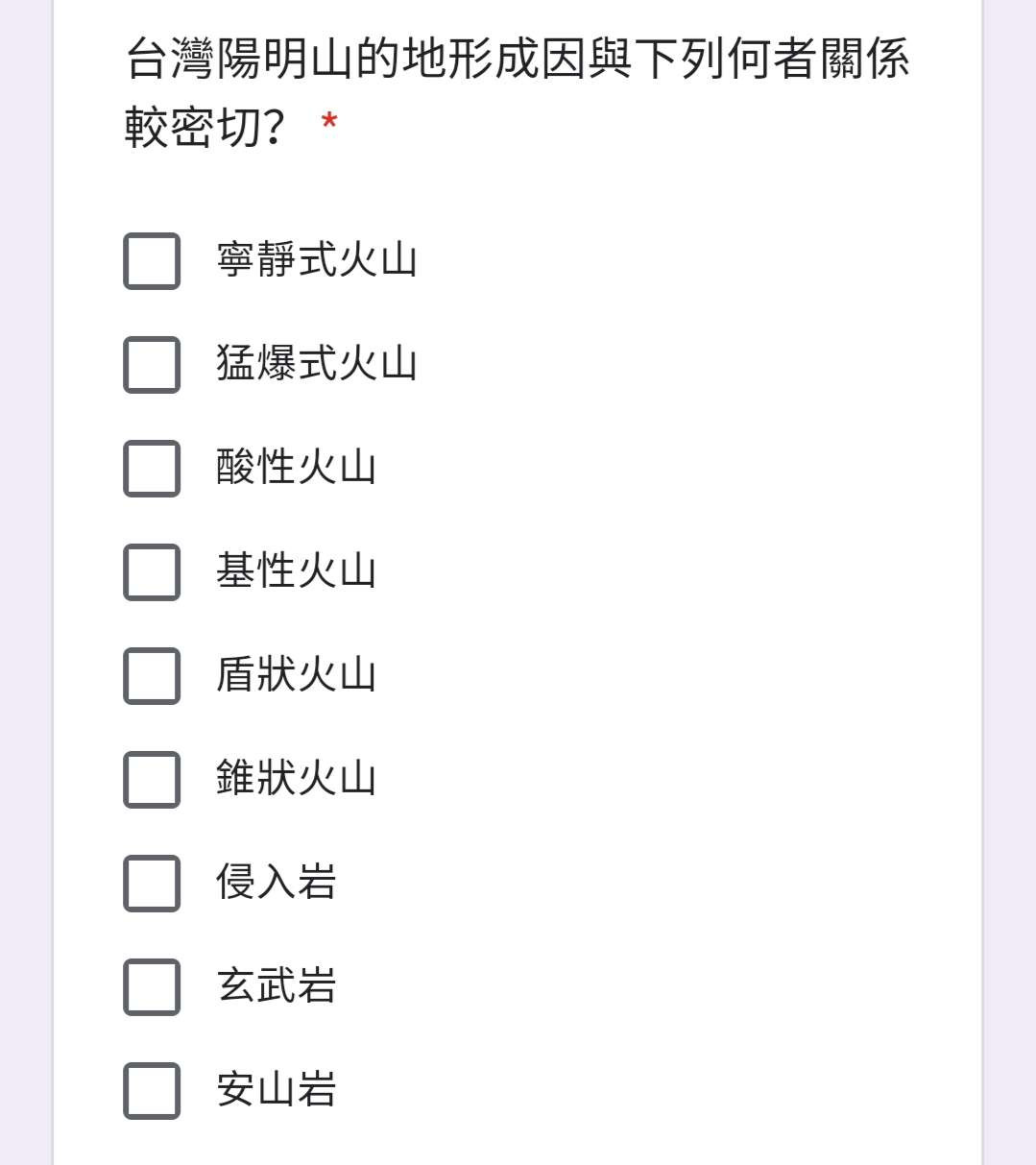This screenshot has height=1165, width=1036.
Task: Toggle the 錐狀火山 checkbox
Action: tap(152, 780)
